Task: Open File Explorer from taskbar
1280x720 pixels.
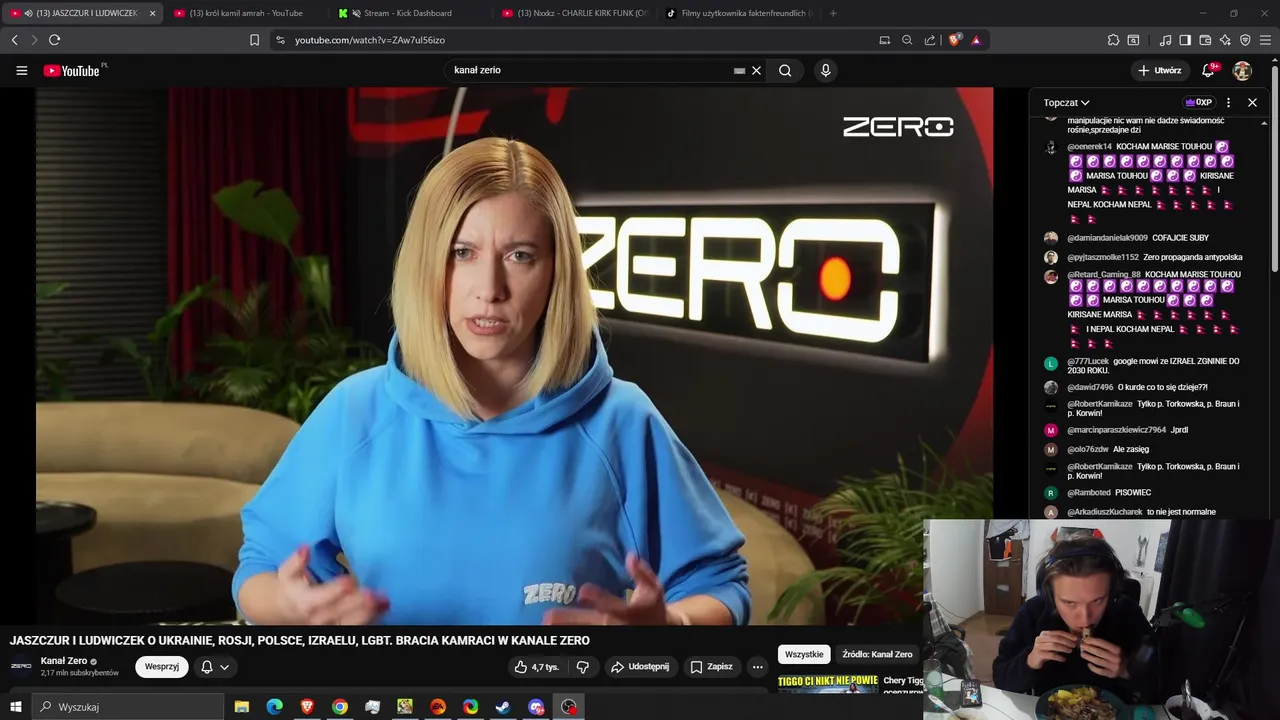Action: pyautogui.click(x=242, y=707)
